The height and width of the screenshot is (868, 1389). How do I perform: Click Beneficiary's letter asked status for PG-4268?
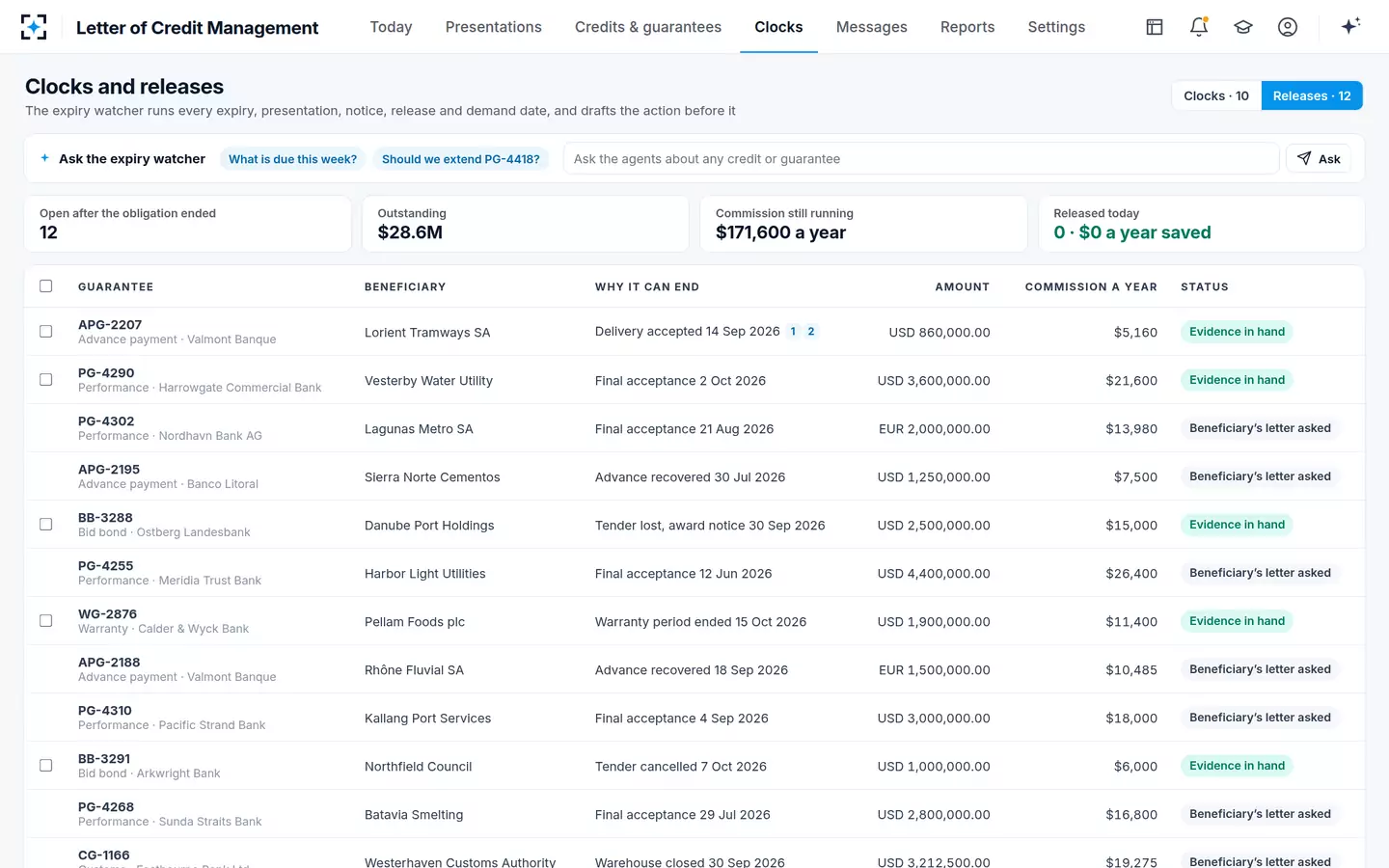click(x=1260, y=814)
